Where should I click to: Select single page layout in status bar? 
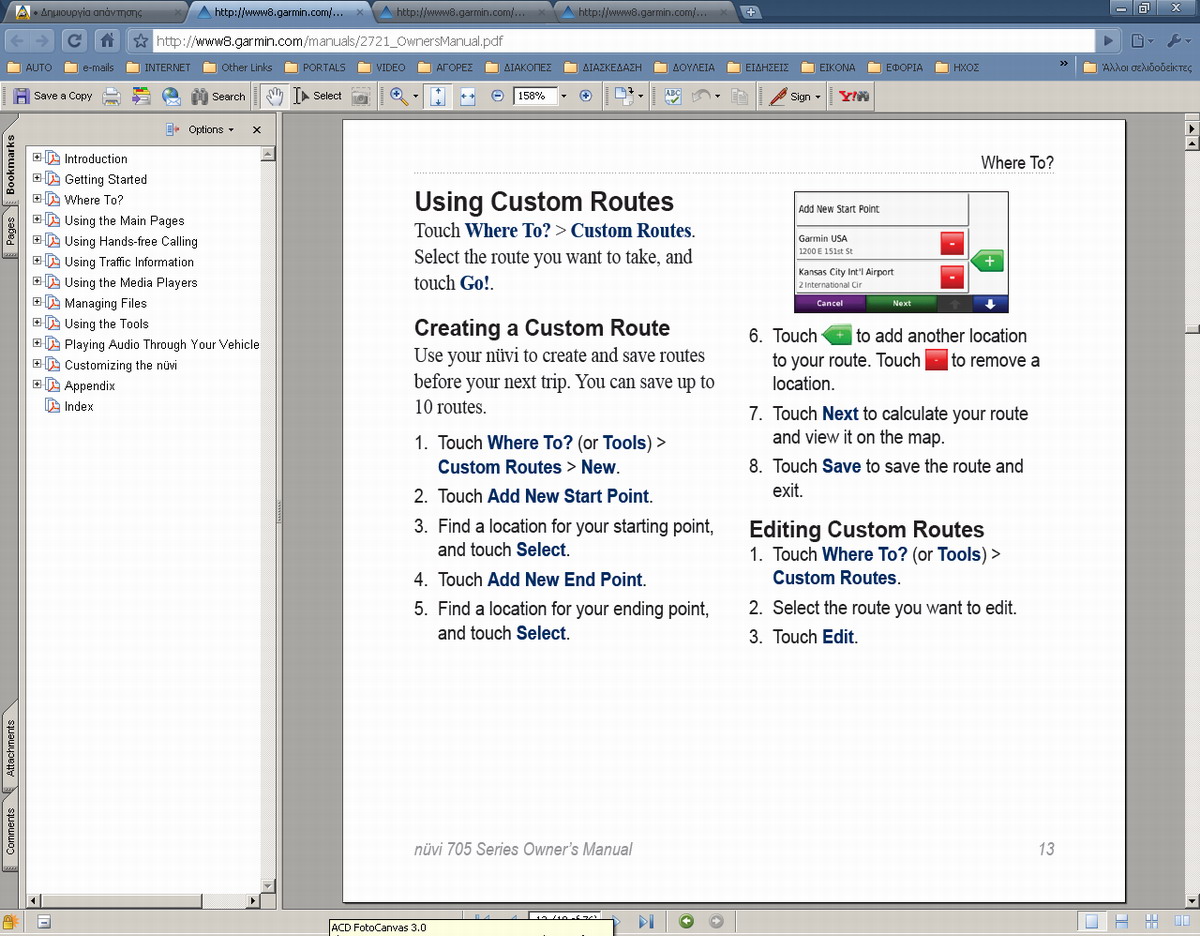(x=1093, y=921)
